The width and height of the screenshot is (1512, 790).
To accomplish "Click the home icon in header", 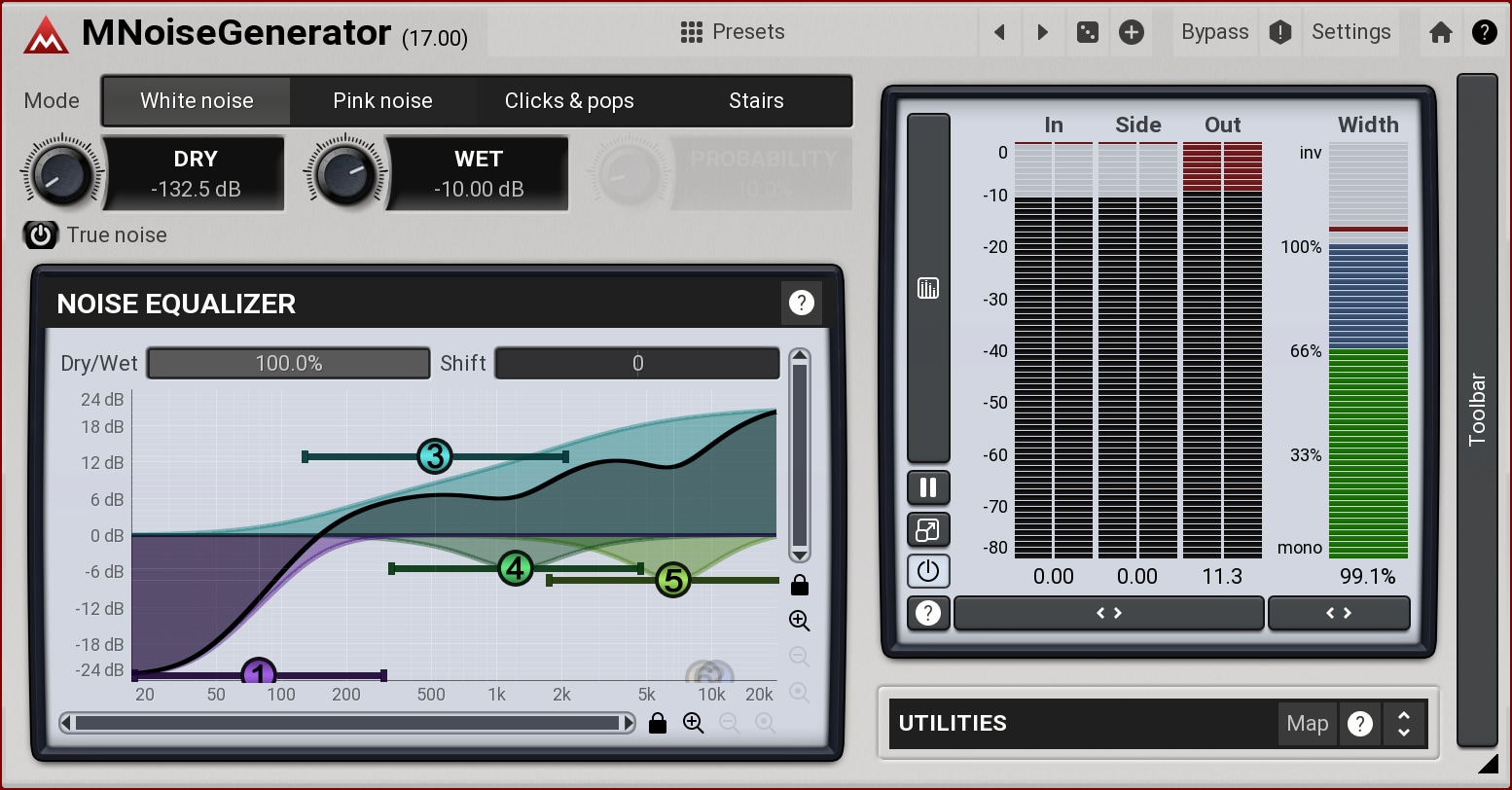I will 1441,32.
